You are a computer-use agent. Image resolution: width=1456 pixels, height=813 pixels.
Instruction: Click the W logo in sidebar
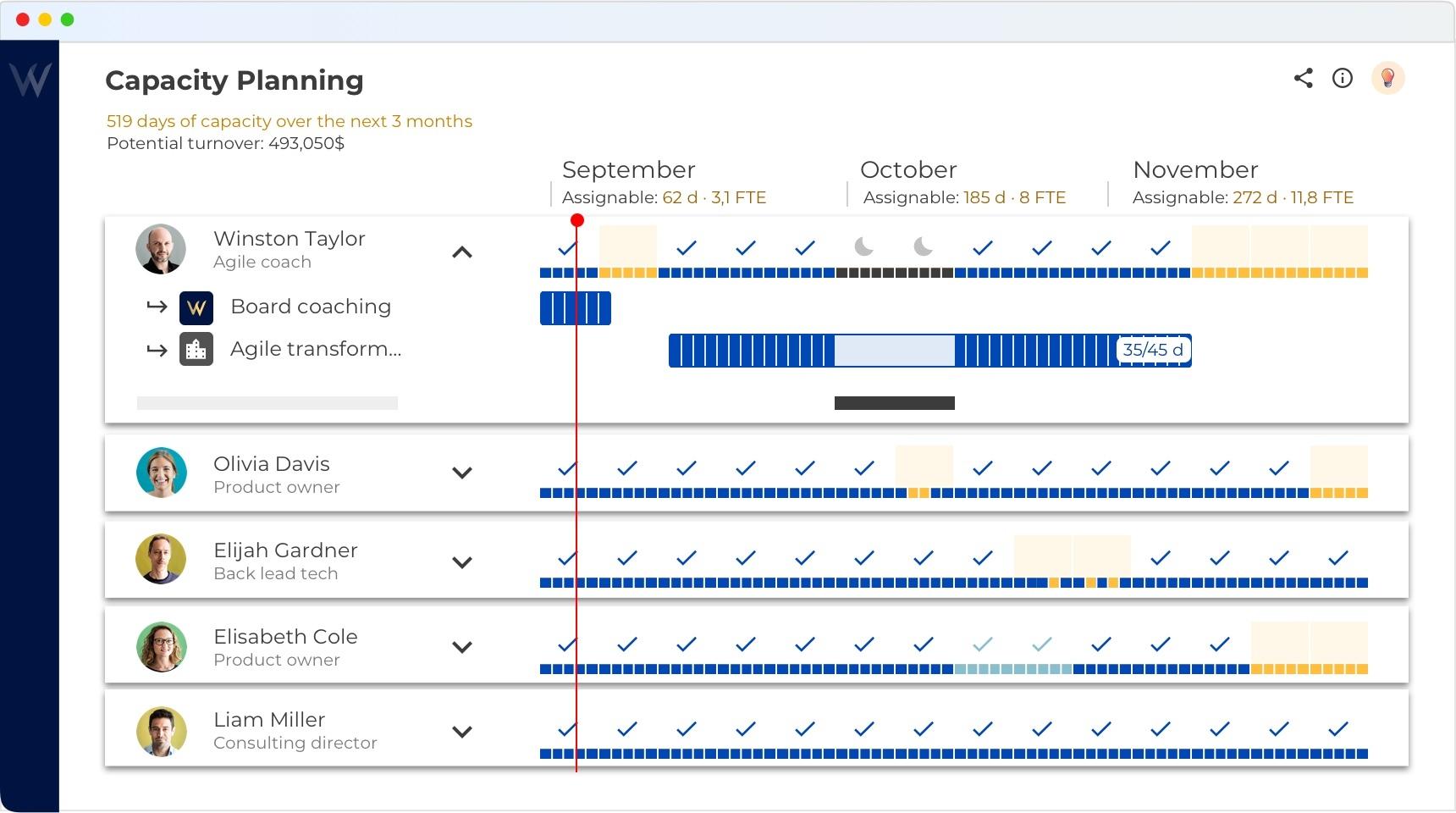[30, 80]
